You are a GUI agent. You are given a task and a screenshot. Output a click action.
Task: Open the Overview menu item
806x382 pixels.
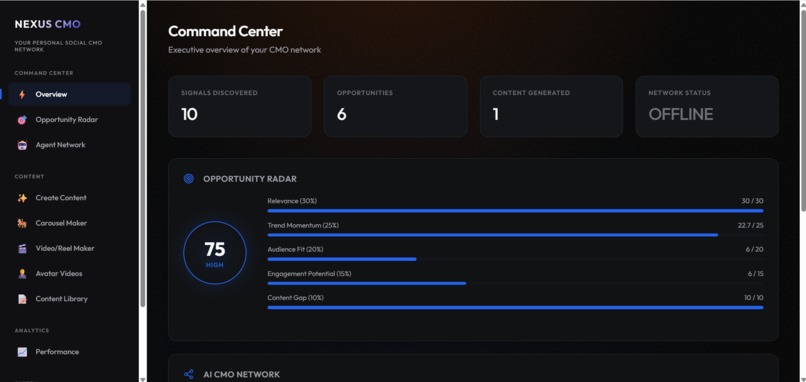click(69, 95)
